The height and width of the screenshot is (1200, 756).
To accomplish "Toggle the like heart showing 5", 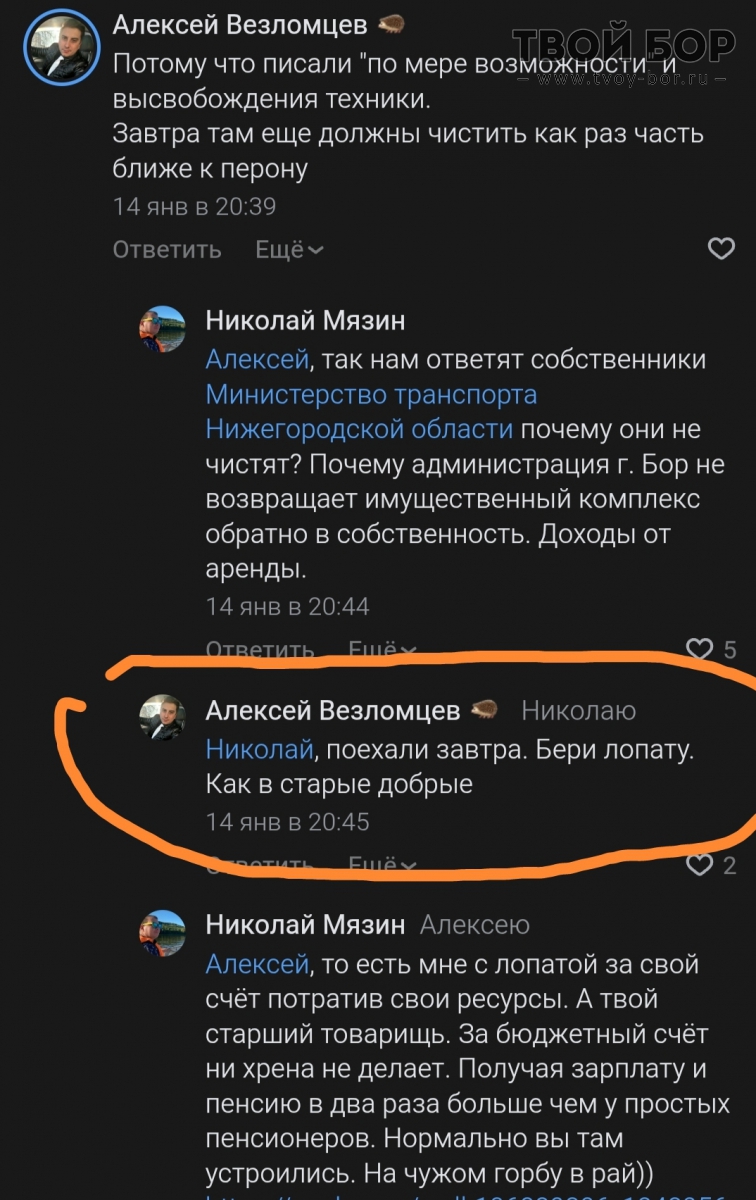I will [x=700, y=650].
